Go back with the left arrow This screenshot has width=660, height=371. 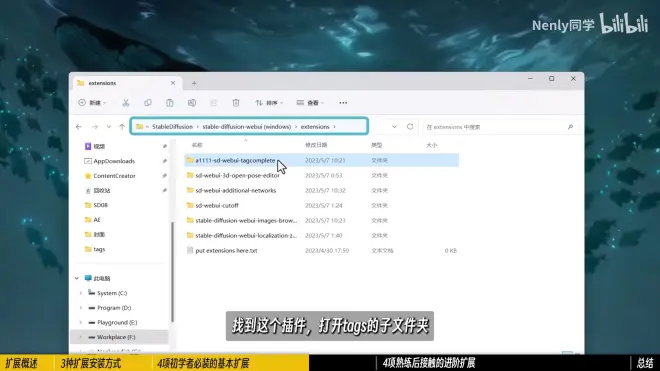point(79,127)
